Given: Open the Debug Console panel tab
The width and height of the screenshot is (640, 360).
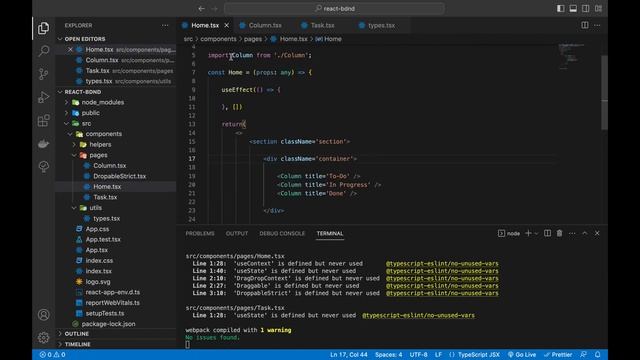Looking at the screenshot, I should [x=282, y=233].
